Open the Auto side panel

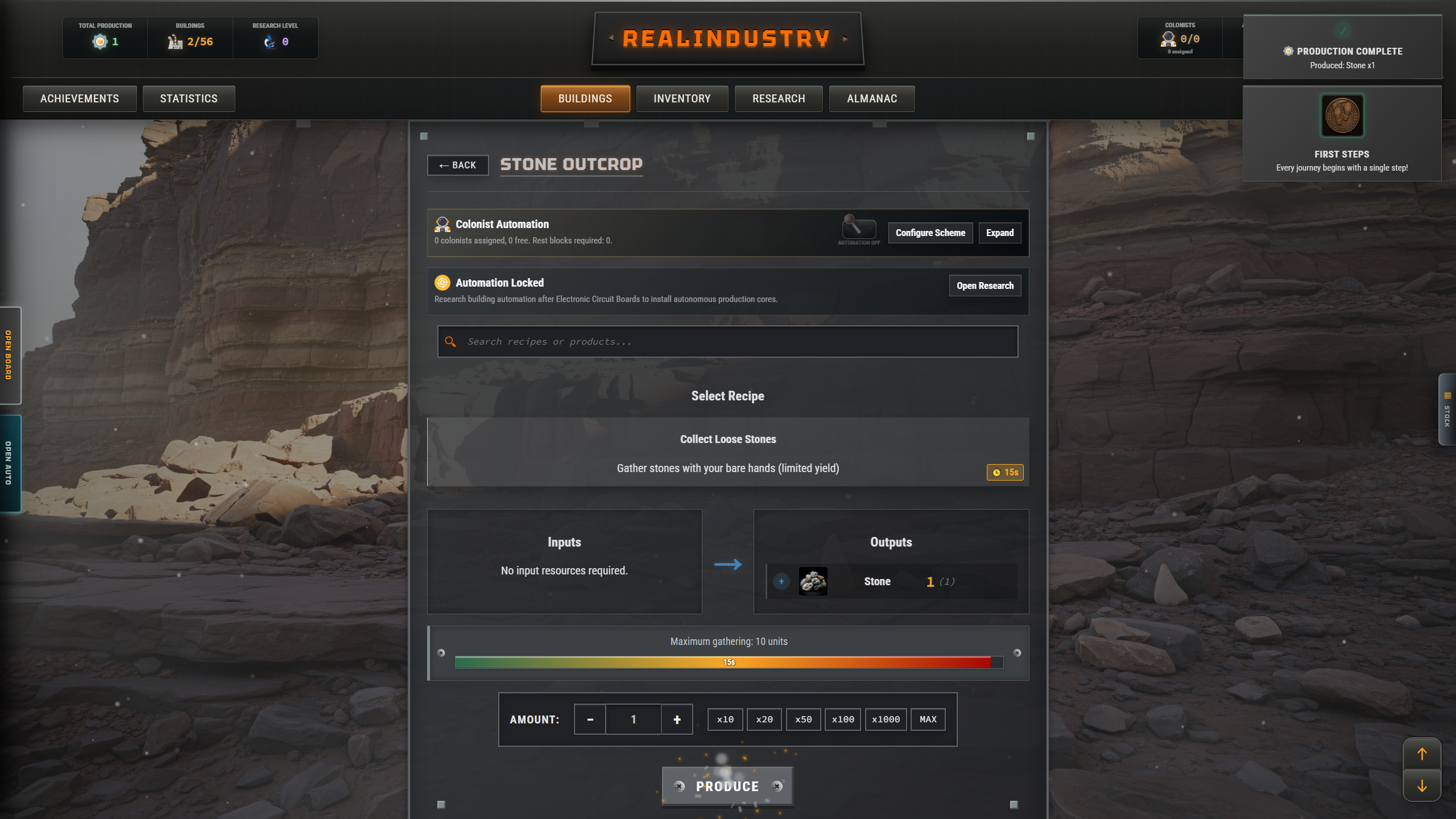pos(10,463)
